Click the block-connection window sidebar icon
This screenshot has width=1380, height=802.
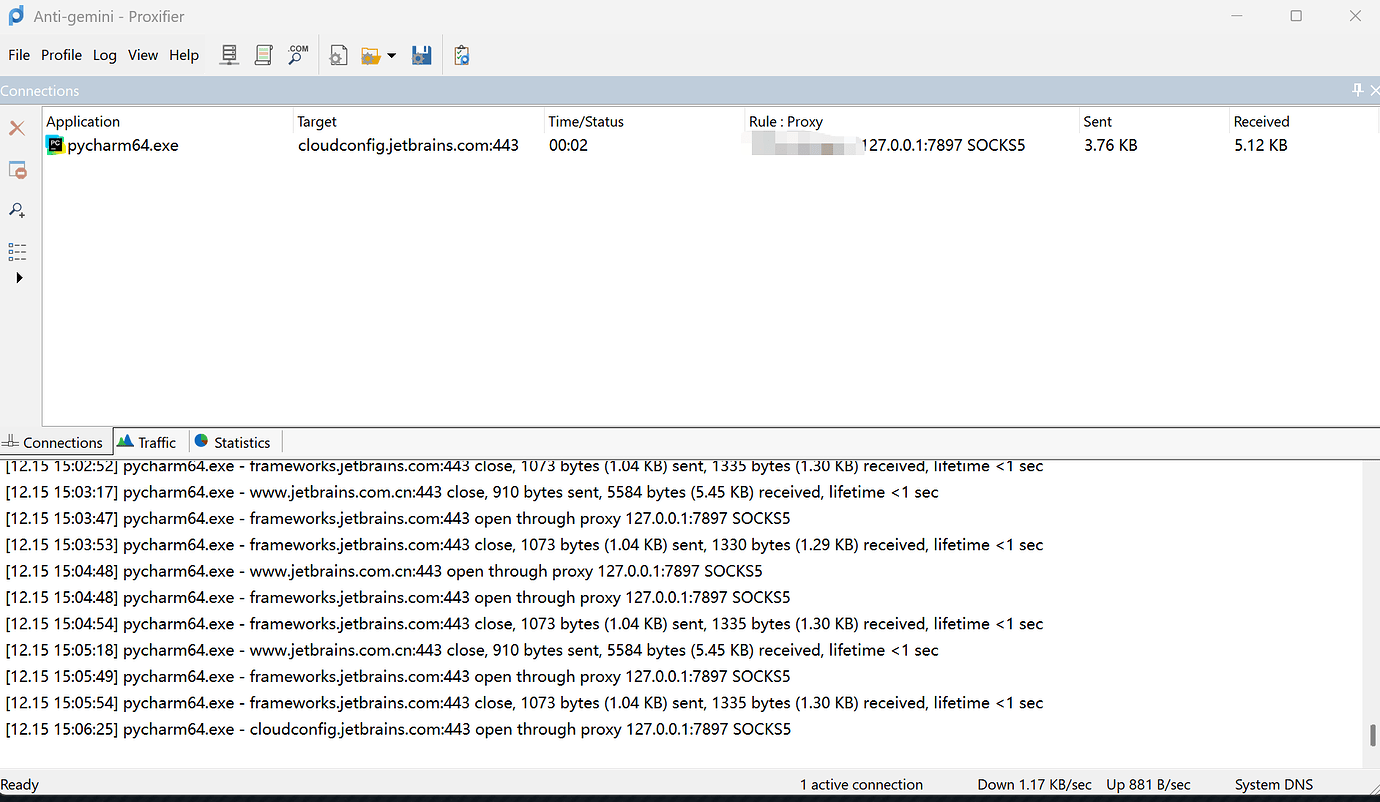coord(17,170)
